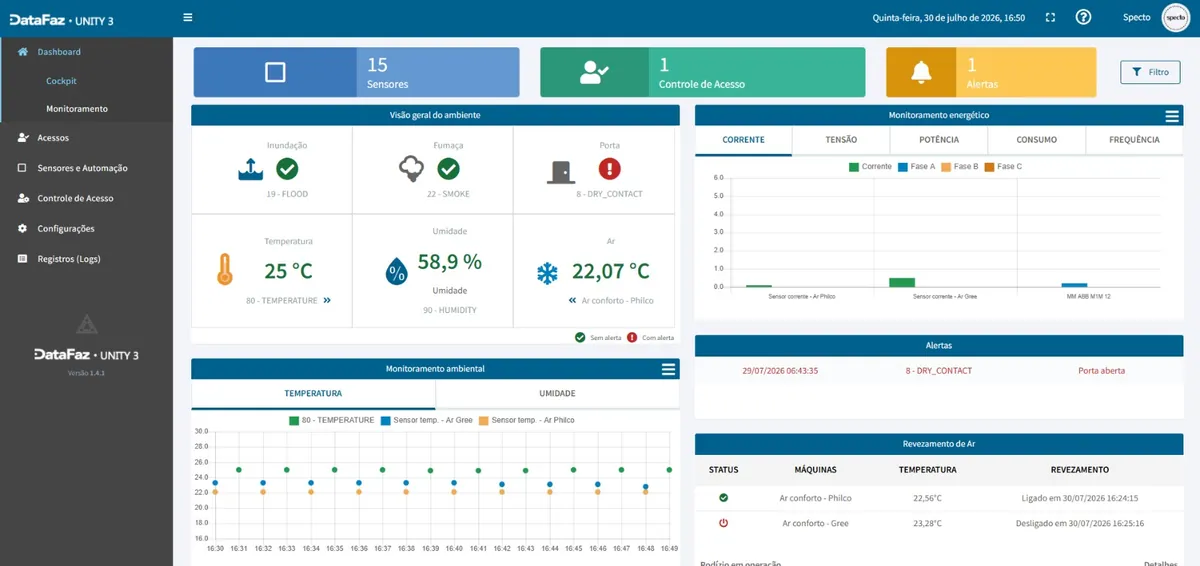The height and width of the screenshot is (566, 1200).
Task: Open Monitoramento ambiental panel menu icon
Action: (x=668, y=369)
